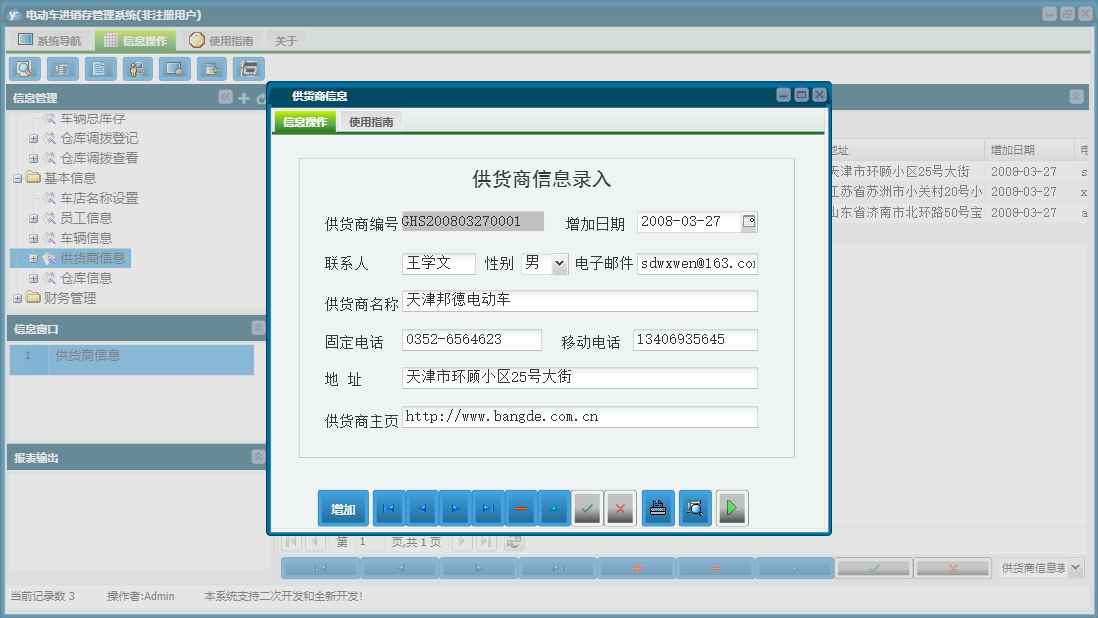
Task: Select 车辆总库存 tree item
Action: 92,119
